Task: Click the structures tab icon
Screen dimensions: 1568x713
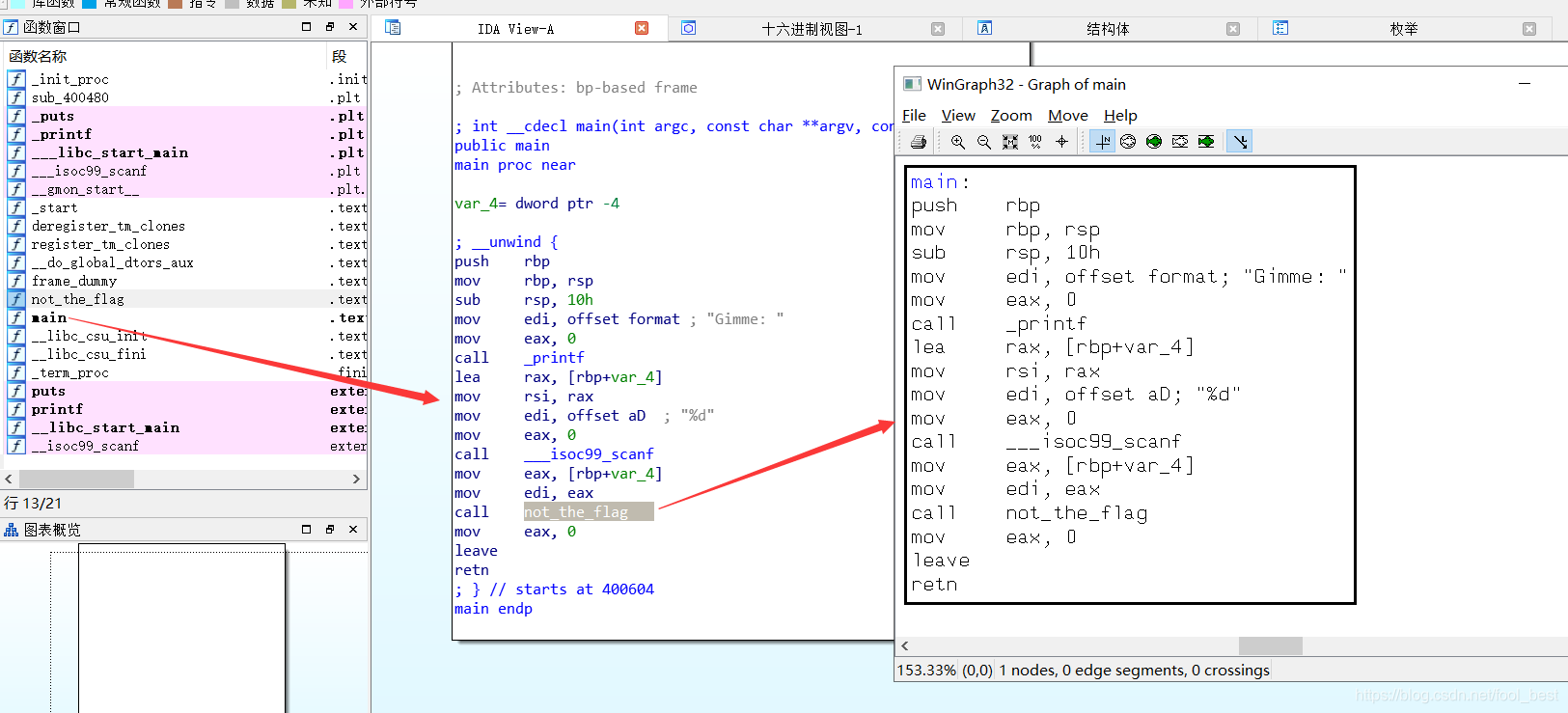Action: click(984, 28)
